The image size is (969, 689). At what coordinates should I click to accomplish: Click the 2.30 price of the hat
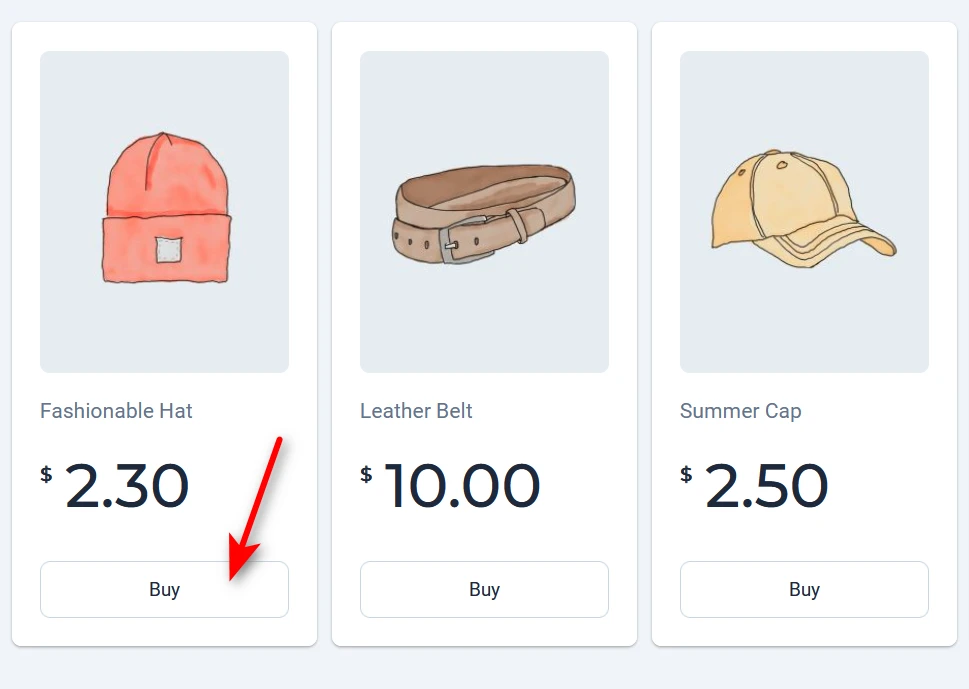point(127,487)
